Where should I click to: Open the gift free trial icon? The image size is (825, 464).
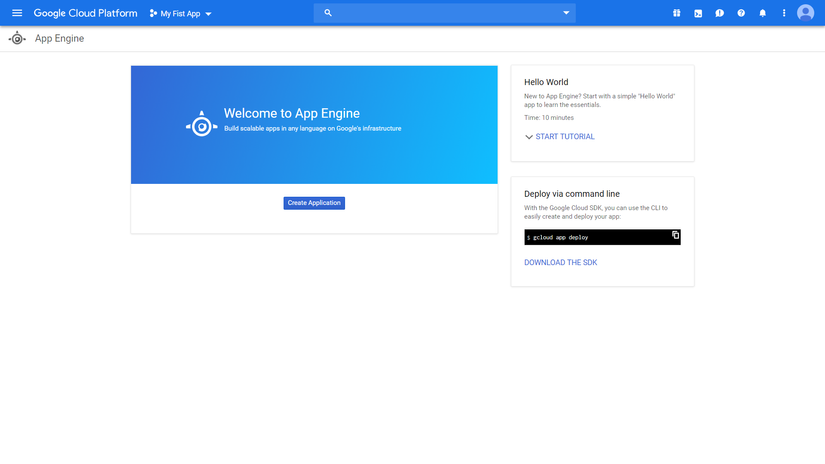click(677, 13)
